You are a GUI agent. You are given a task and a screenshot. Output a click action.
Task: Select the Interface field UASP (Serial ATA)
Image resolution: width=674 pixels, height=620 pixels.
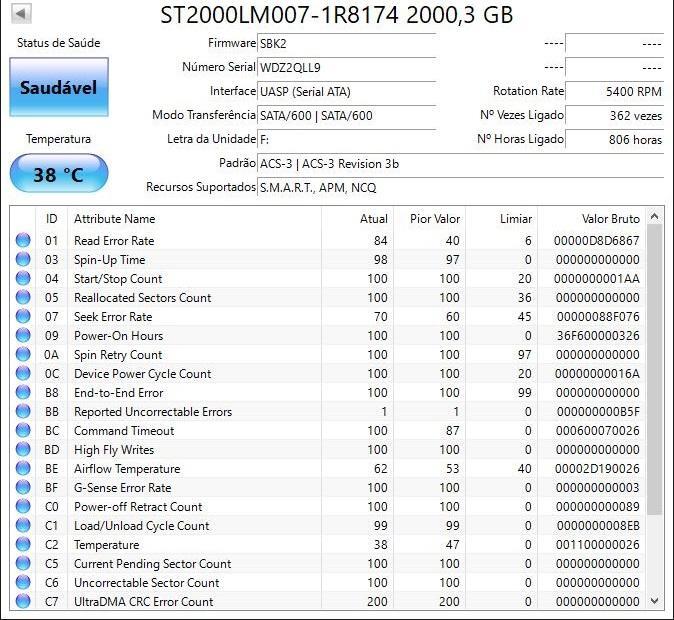point(346,92)
